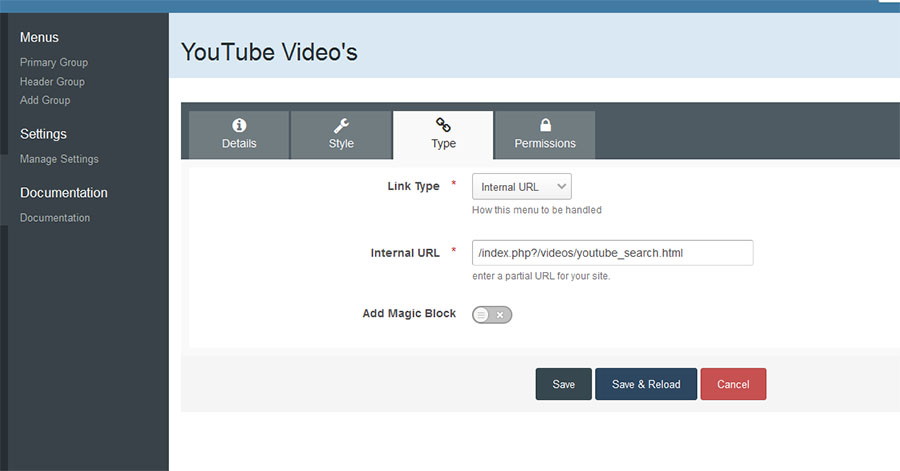Select the Style tab label
This screenshot has height=471, width=900.
pos(341,144)
